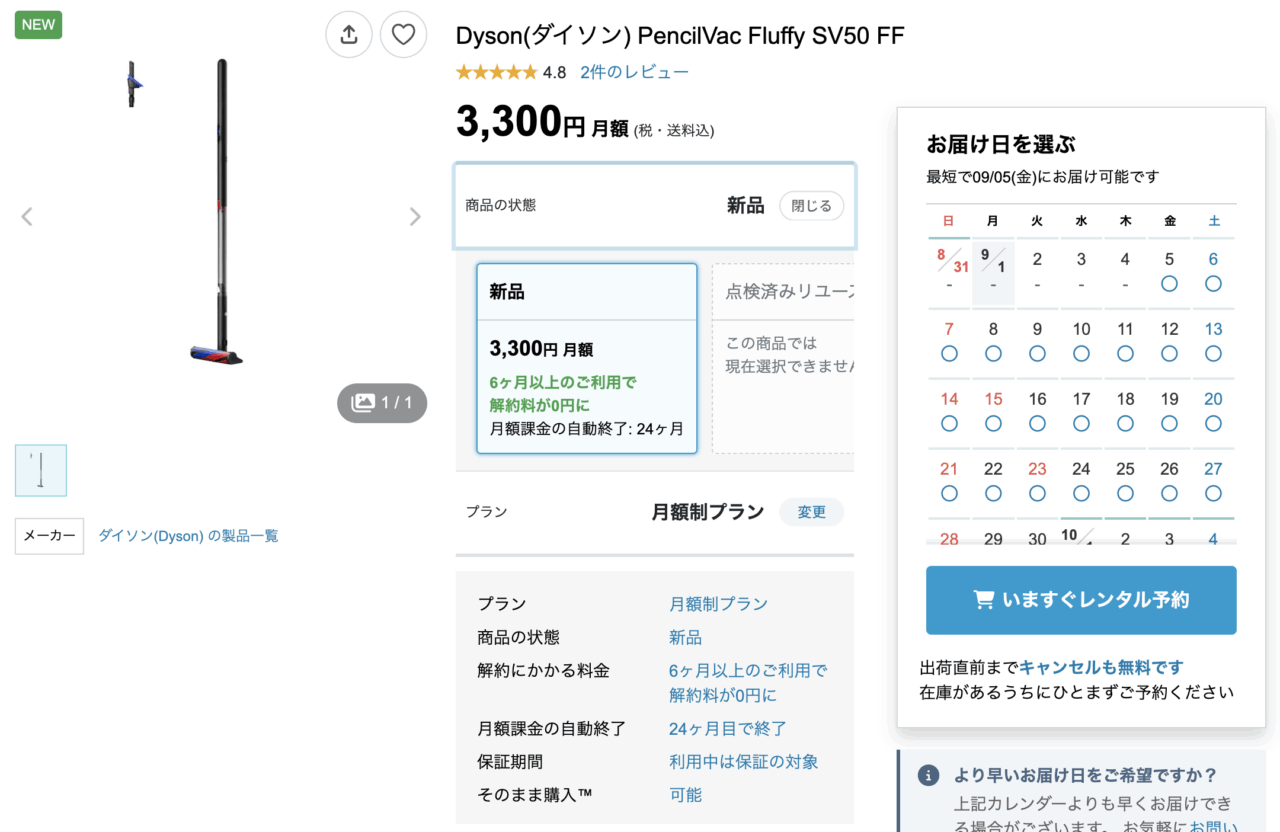Screen dimensions: 1280x832
Task: Click the image gallery counter 1 / 1
Action: tap(382, 403)
